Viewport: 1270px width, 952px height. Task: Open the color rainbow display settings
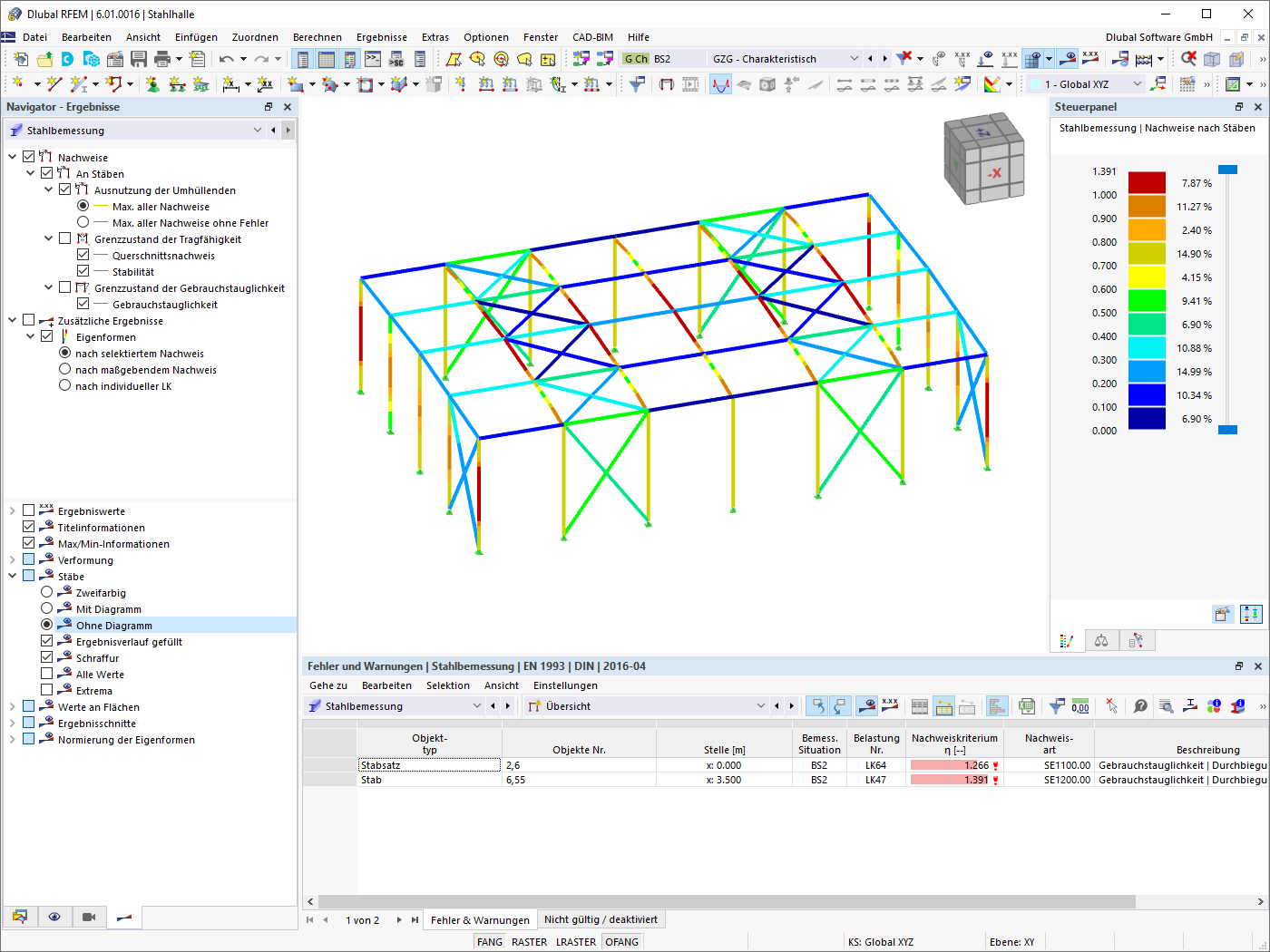click(992, 84)
